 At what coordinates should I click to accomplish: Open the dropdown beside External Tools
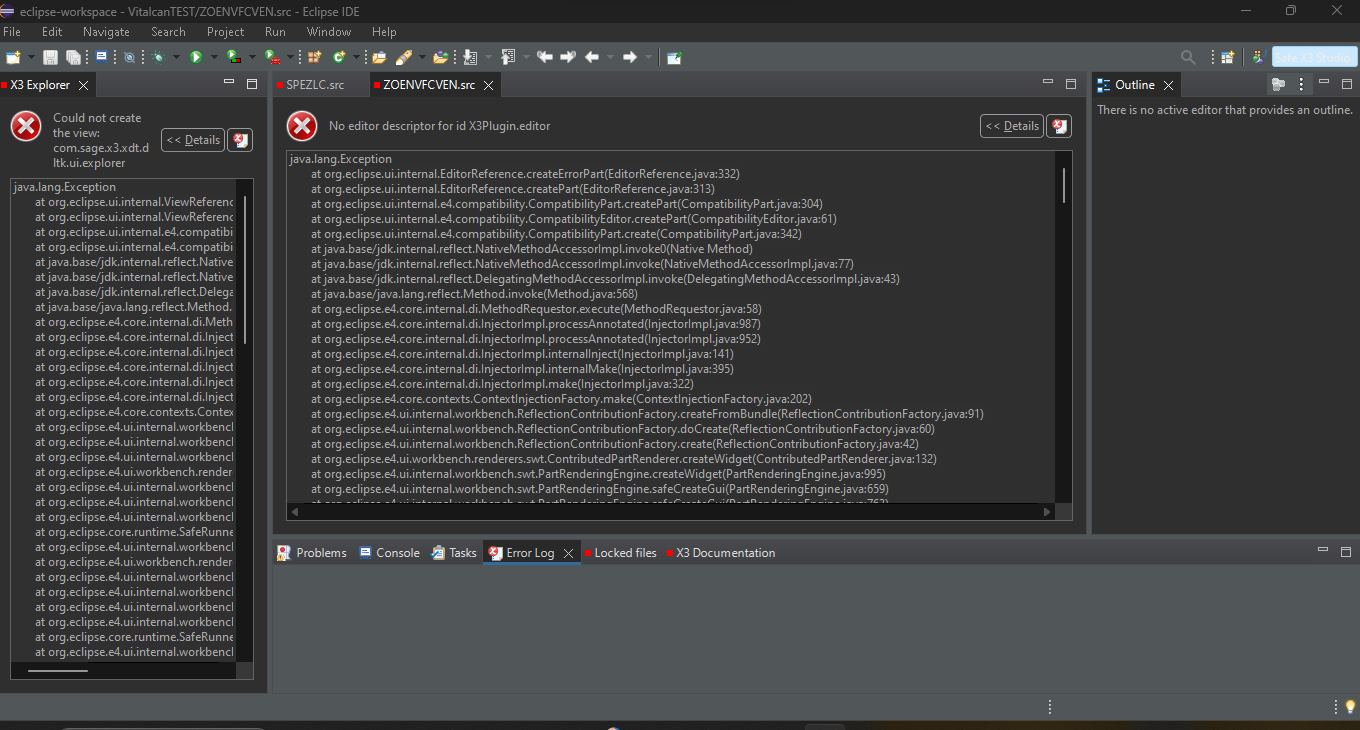(x=290, y=57)
